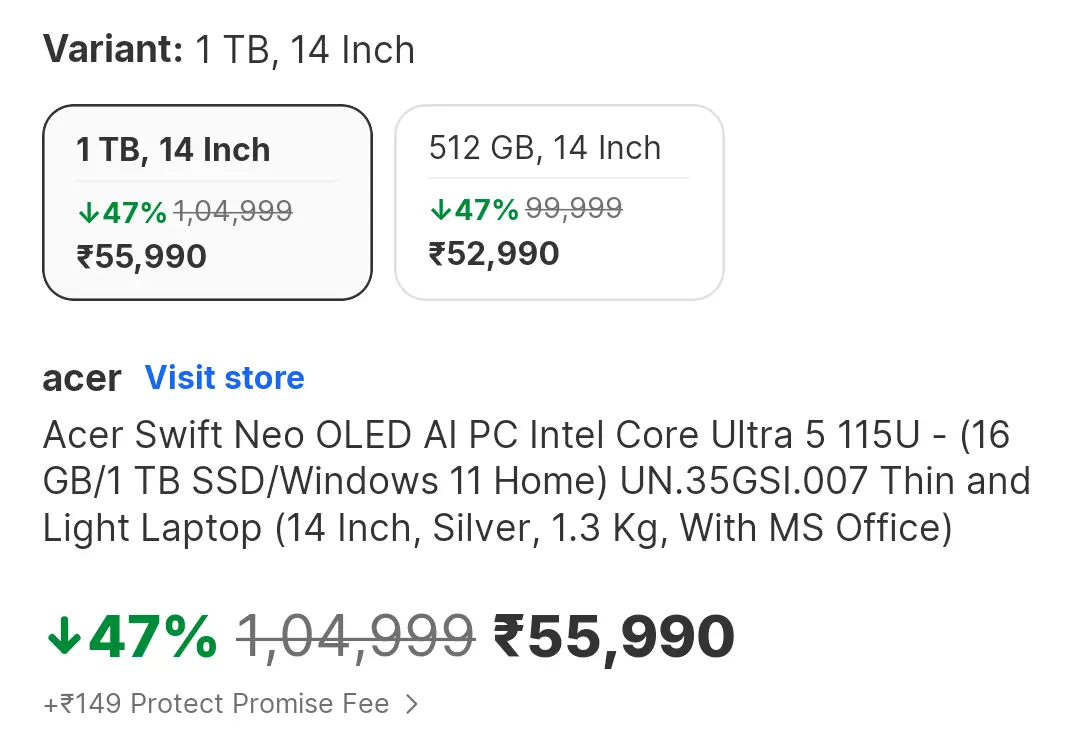Screen dimensions: 1080x755
Task: Click large struck-through 1,04,999 original price
Action: pyautogui.click(x=355, y=637)
